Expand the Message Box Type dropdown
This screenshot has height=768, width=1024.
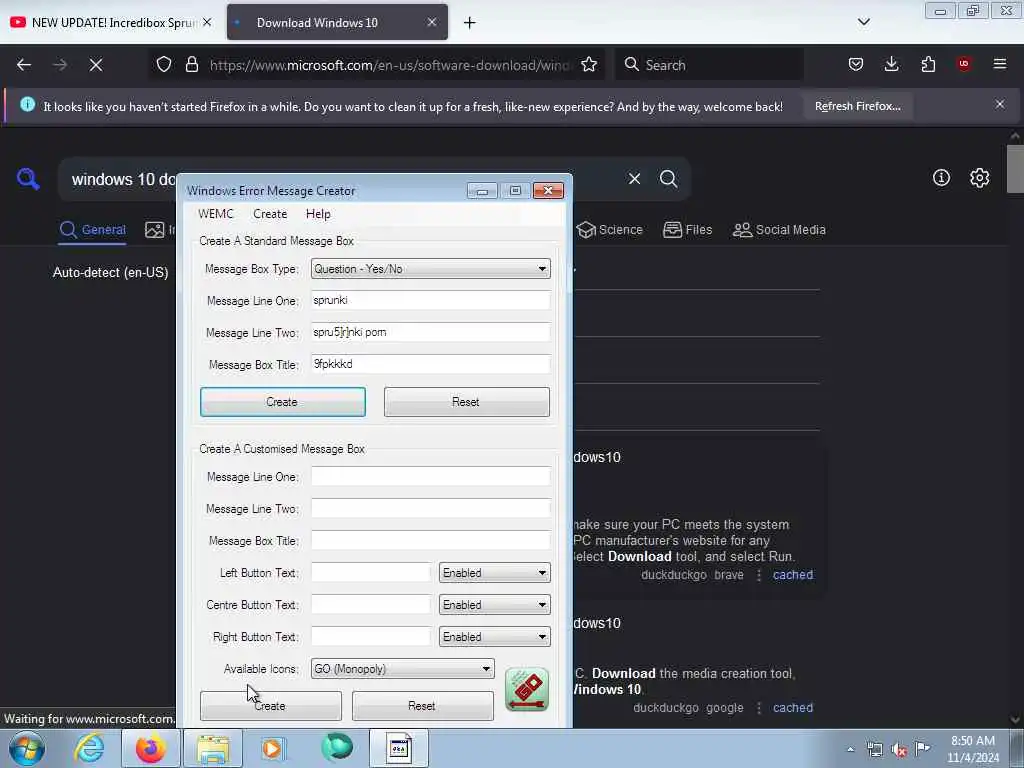430,268
